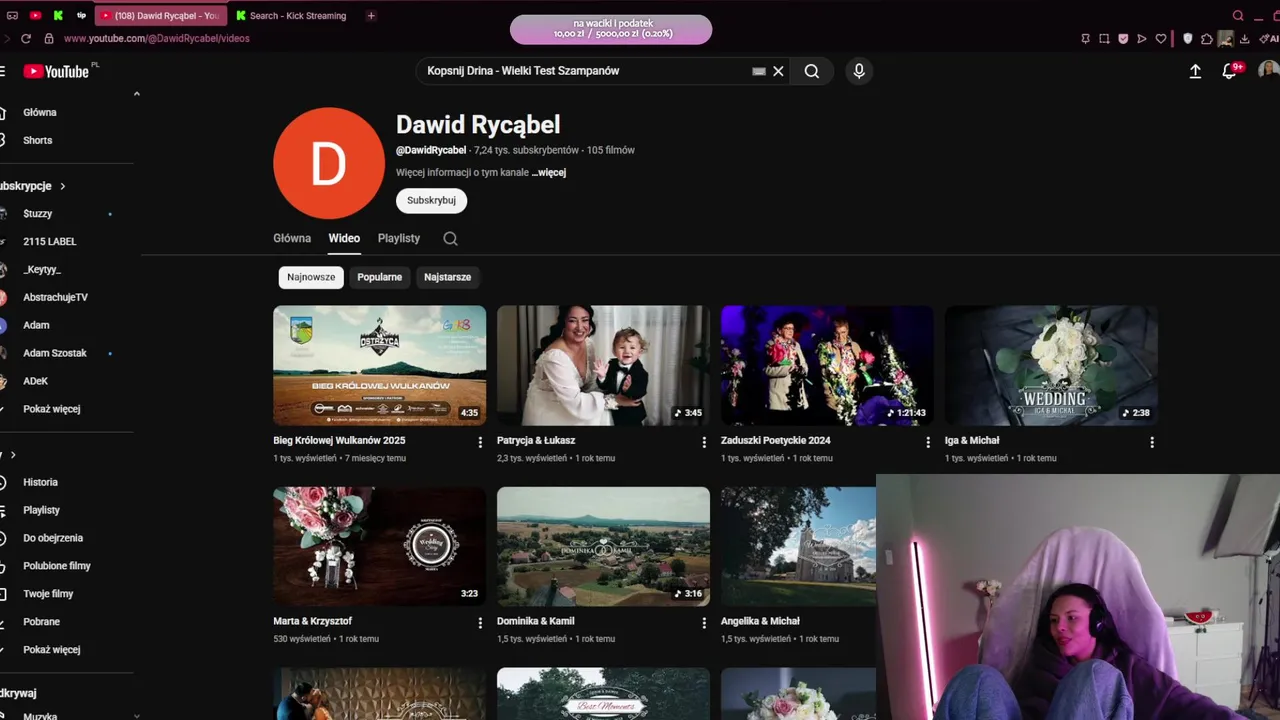This screenshot has width=1280, height=720.
Task: Open the Dominika & Kamil thumbnail
Action: point(603,546)
